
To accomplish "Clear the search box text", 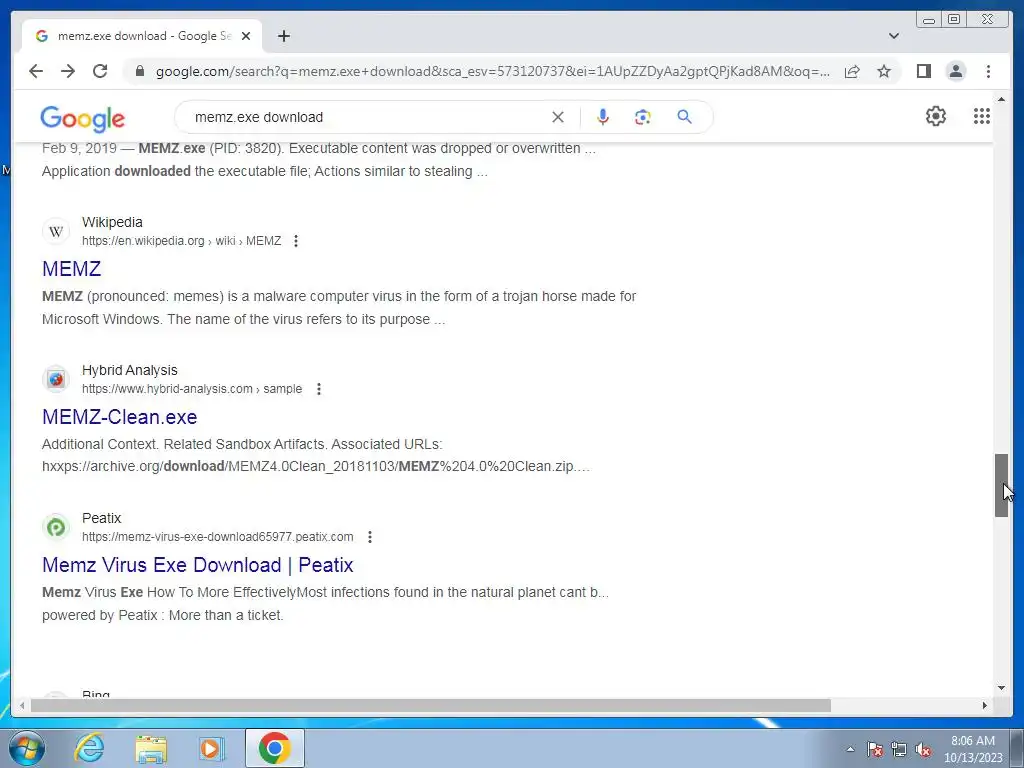I will click(558, 117).
